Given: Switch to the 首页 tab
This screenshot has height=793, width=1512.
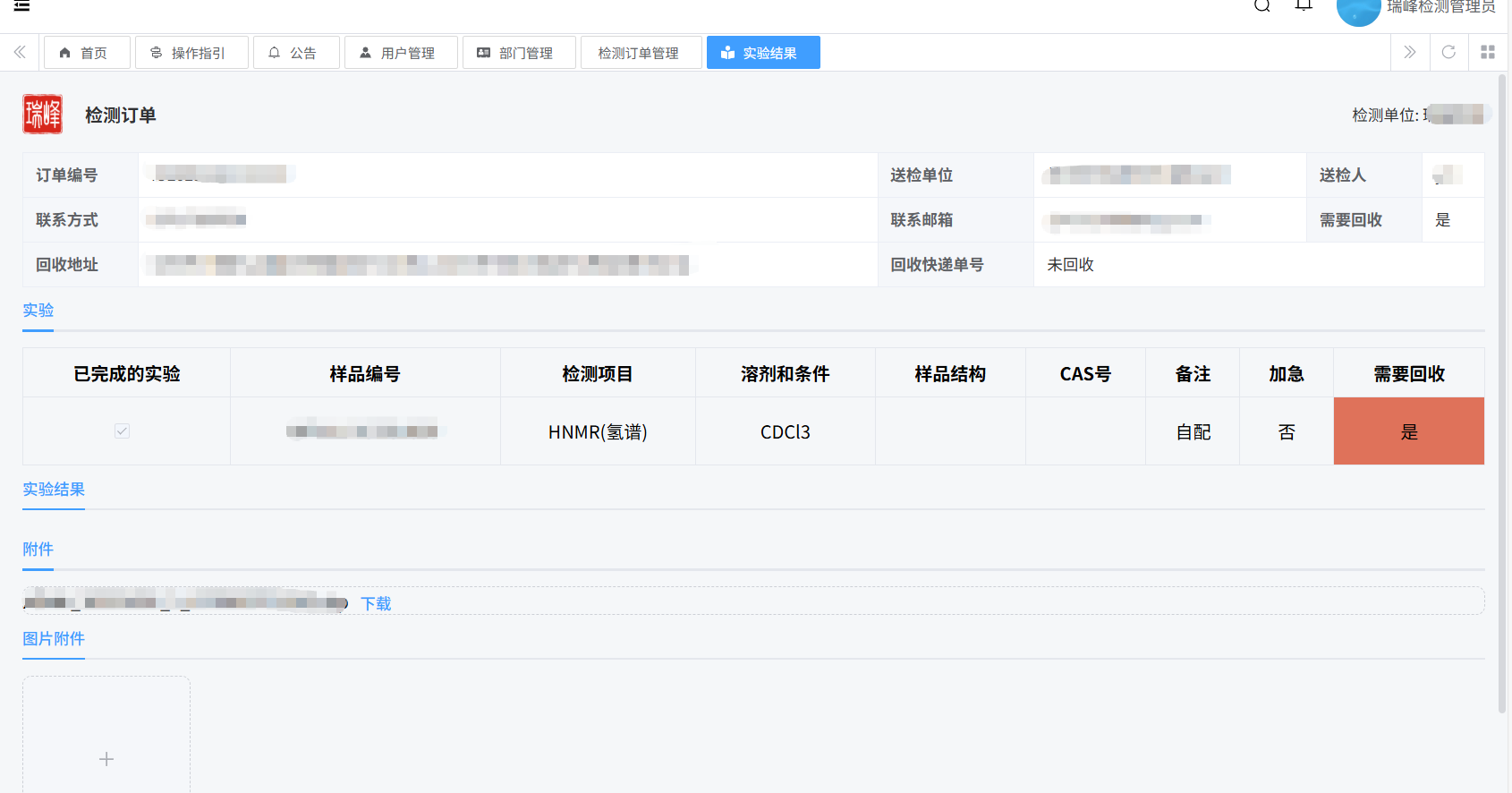Looking at the screenshot, I should click(87, 53).
